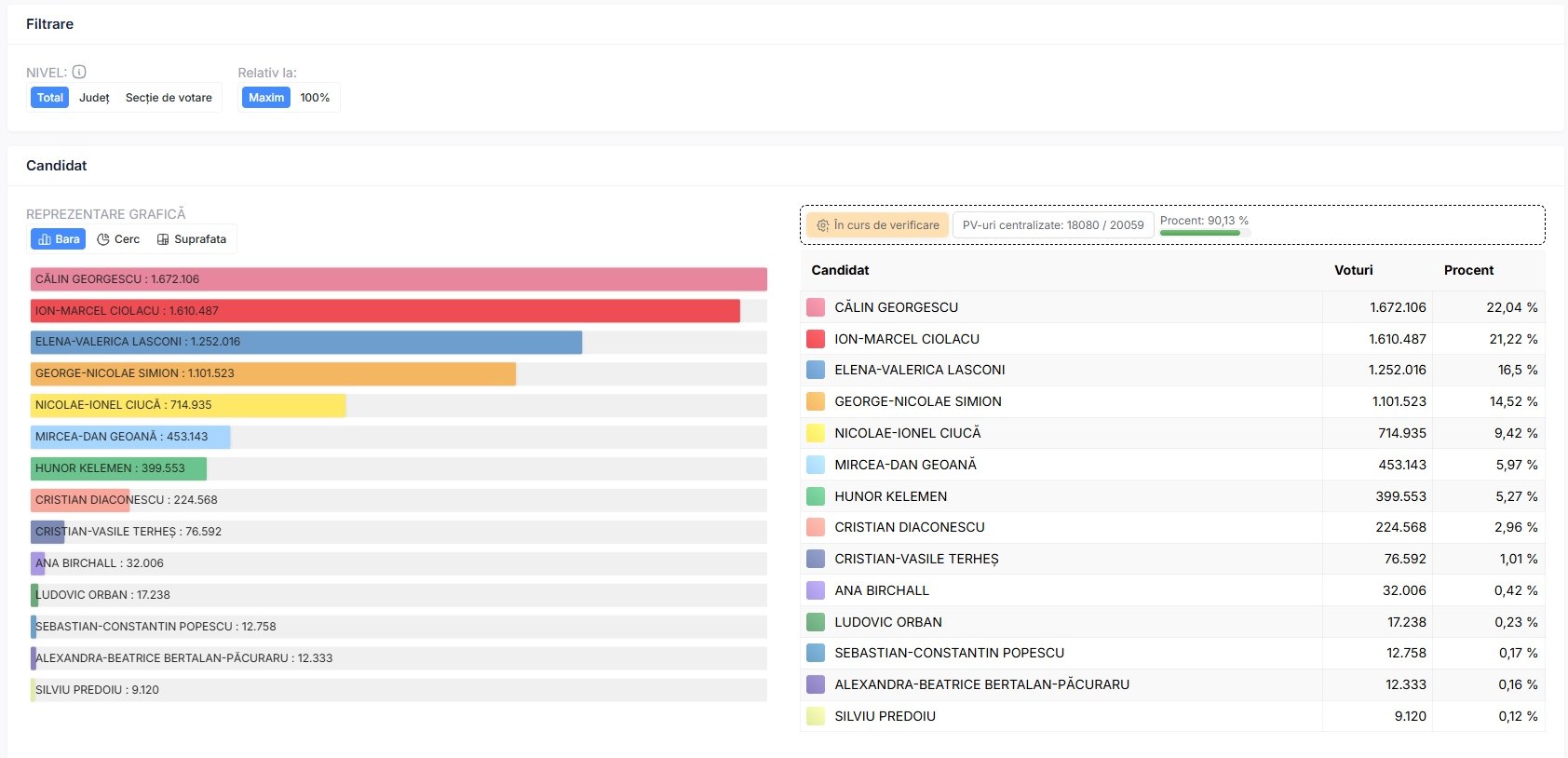
Task: Click the În curs de verificare badge
Action: [877, 225]
